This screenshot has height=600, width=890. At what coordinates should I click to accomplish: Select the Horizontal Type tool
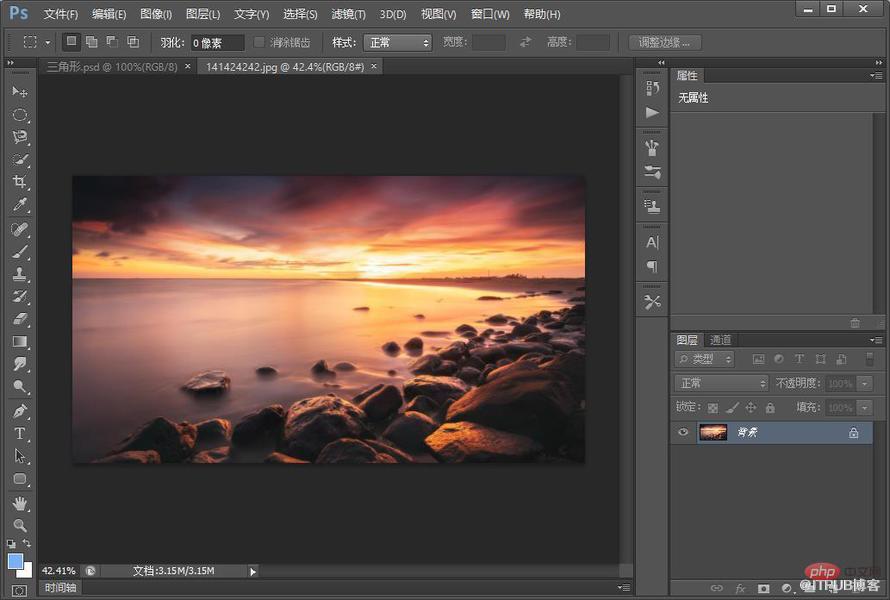20,434
